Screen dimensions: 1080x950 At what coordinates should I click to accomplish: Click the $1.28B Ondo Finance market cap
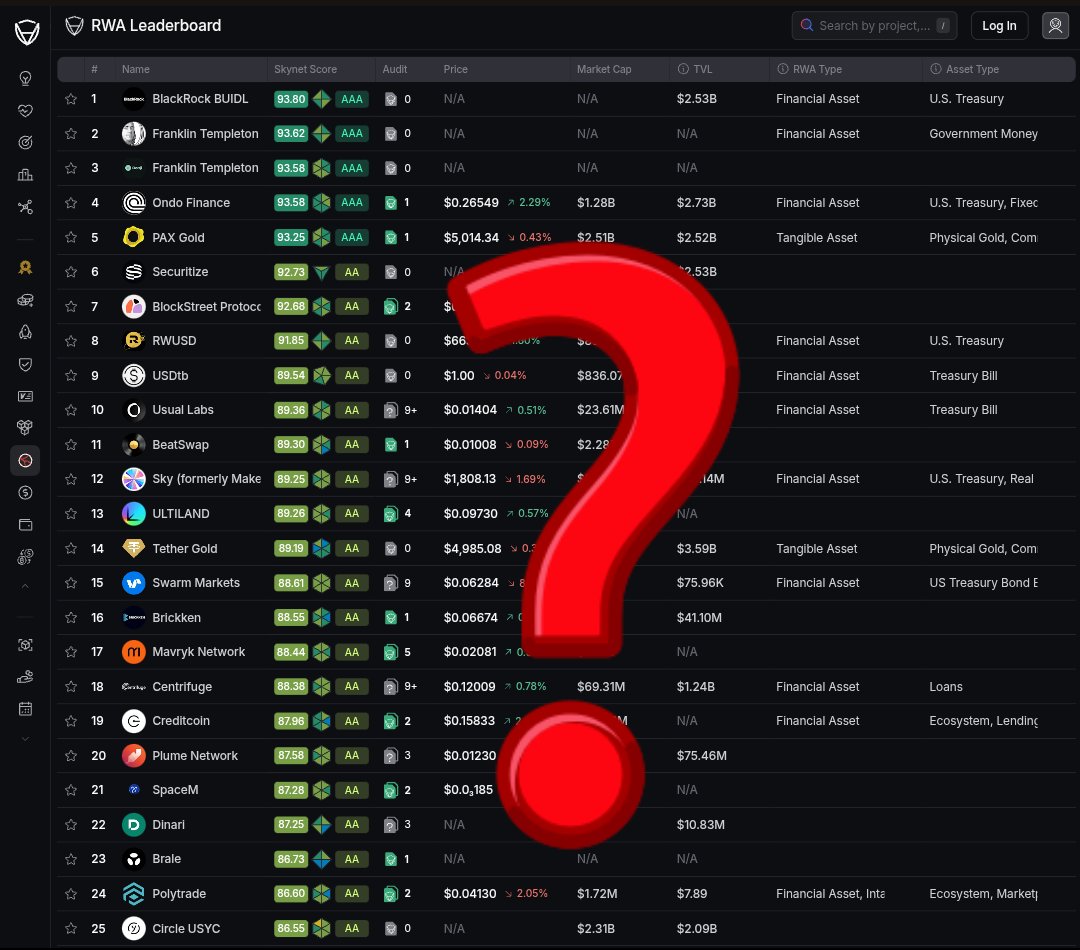(596, 203)
